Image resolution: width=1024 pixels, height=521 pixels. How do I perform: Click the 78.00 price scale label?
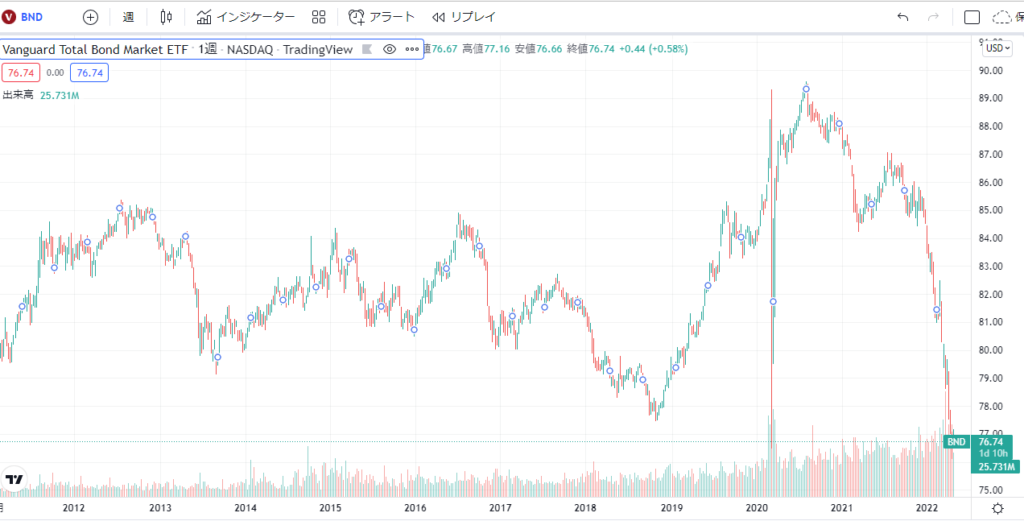991,406
